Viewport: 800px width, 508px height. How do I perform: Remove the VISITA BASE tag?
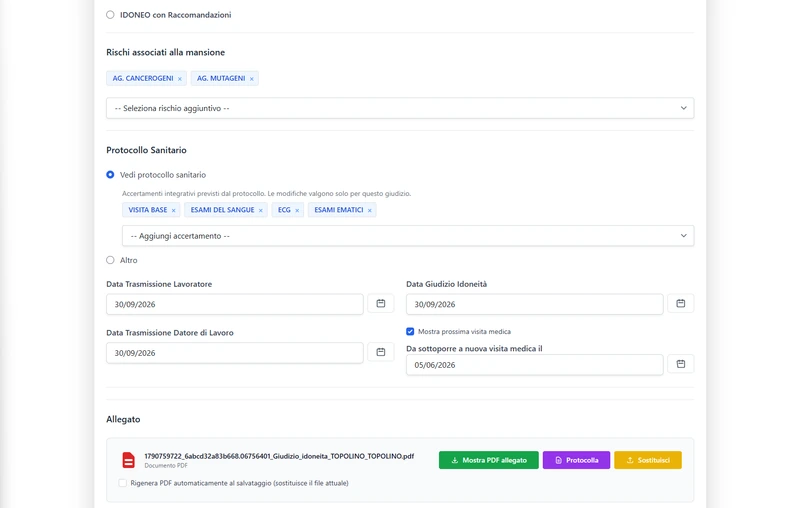pyautogui.click(x=173, y=210)
